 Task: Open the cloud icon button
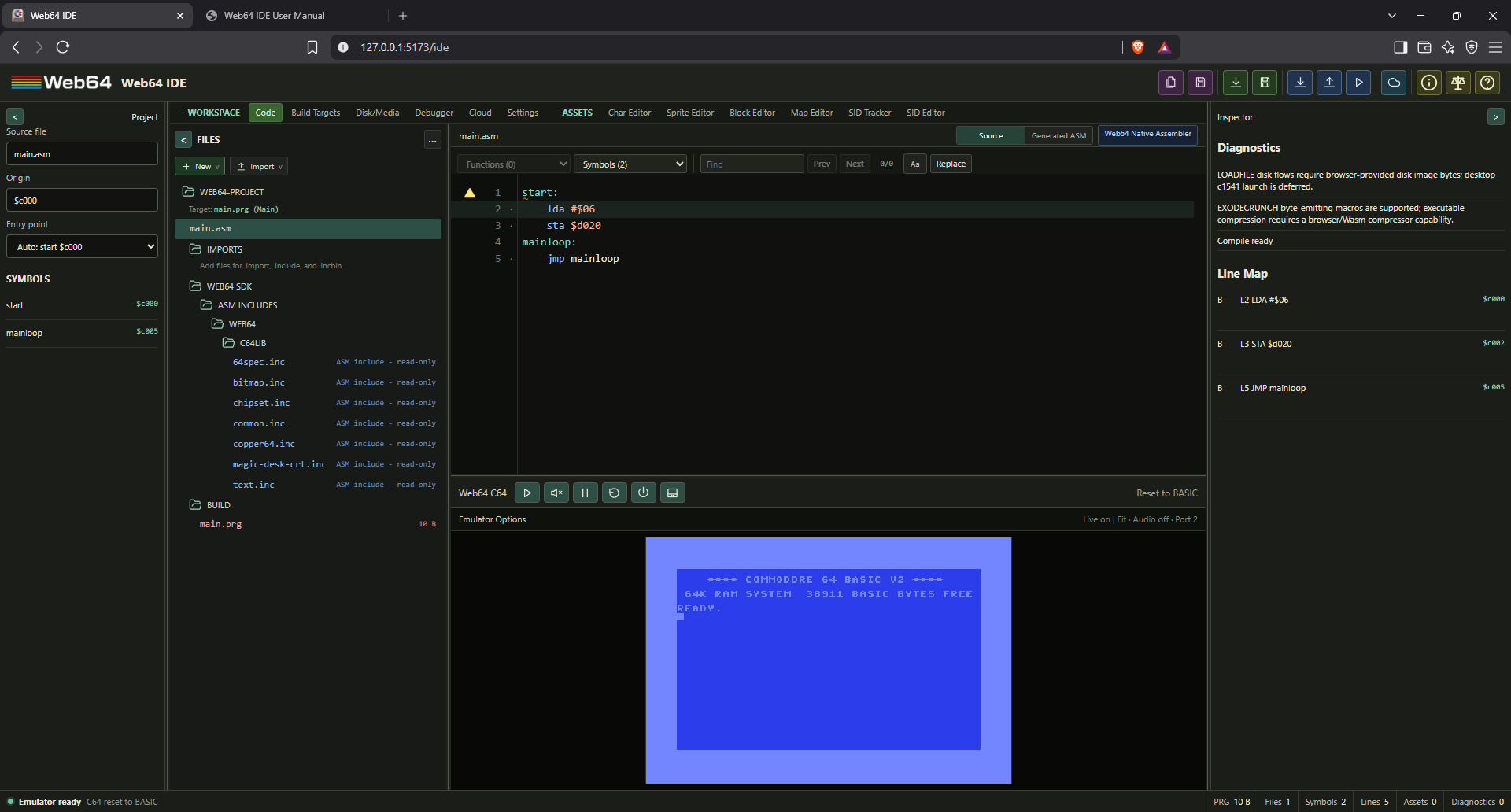(x=1394, y=83)
